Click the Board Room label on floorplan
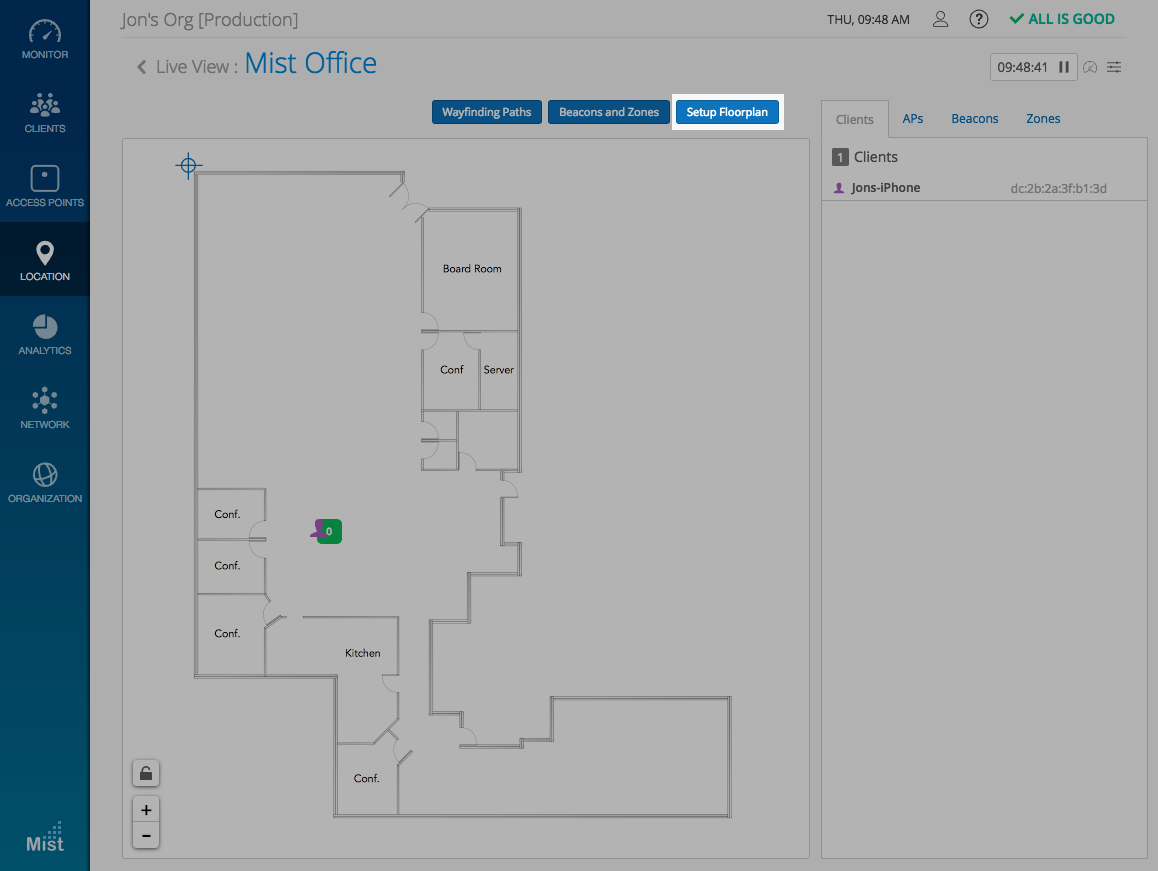1158x871 pixels. click(x=472, y=269)
